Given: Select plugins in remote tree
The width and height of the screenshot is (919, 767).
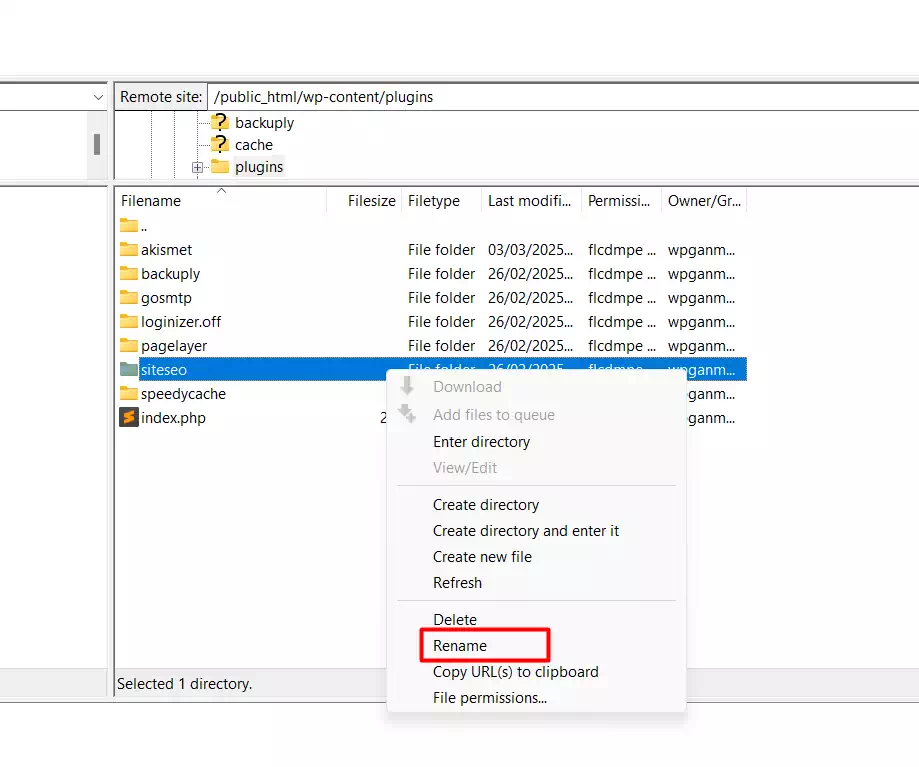Looking at the screenshot, I should (x=259, y=167).
